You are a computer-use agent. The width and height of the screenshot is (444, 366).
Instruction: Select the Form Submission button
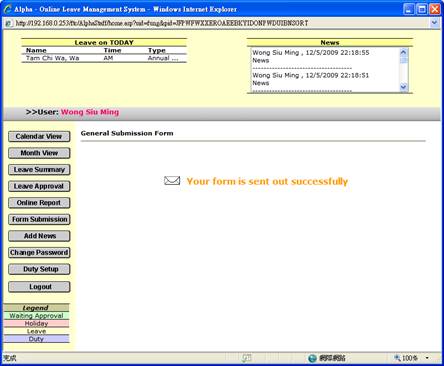tap(39, 219)
